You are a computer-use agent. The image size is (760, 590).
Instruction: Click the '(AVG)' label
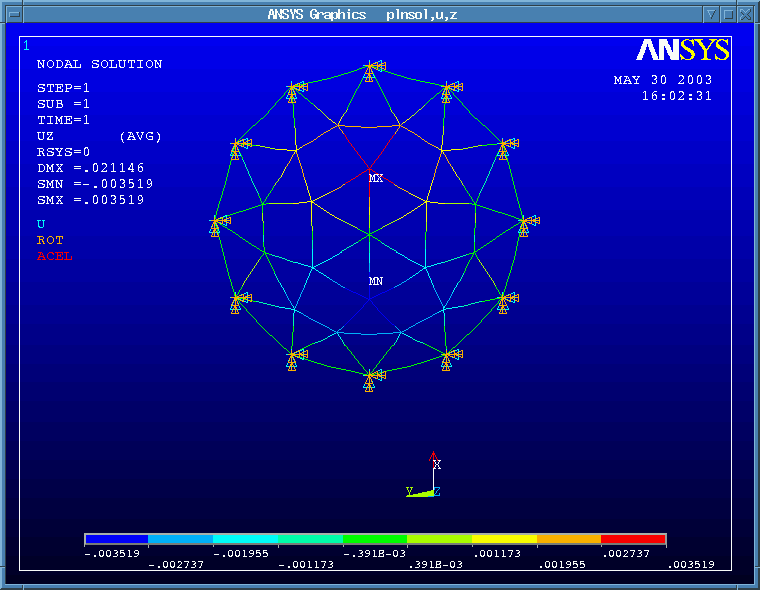[140, 136]
